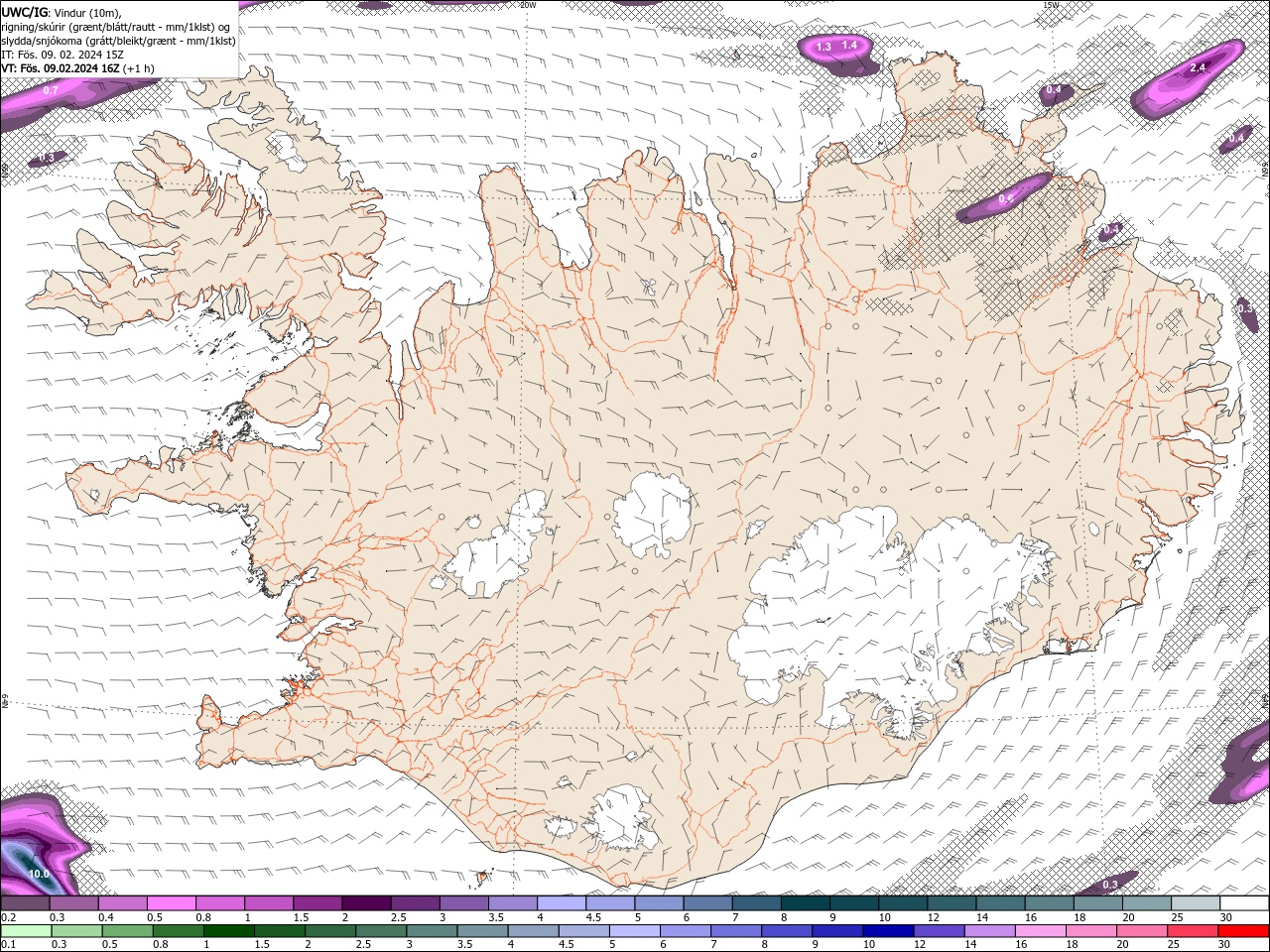Click the dark teal swatch between 8 and 9
Screen dimensions: 1270x952
tap(806, 903)
